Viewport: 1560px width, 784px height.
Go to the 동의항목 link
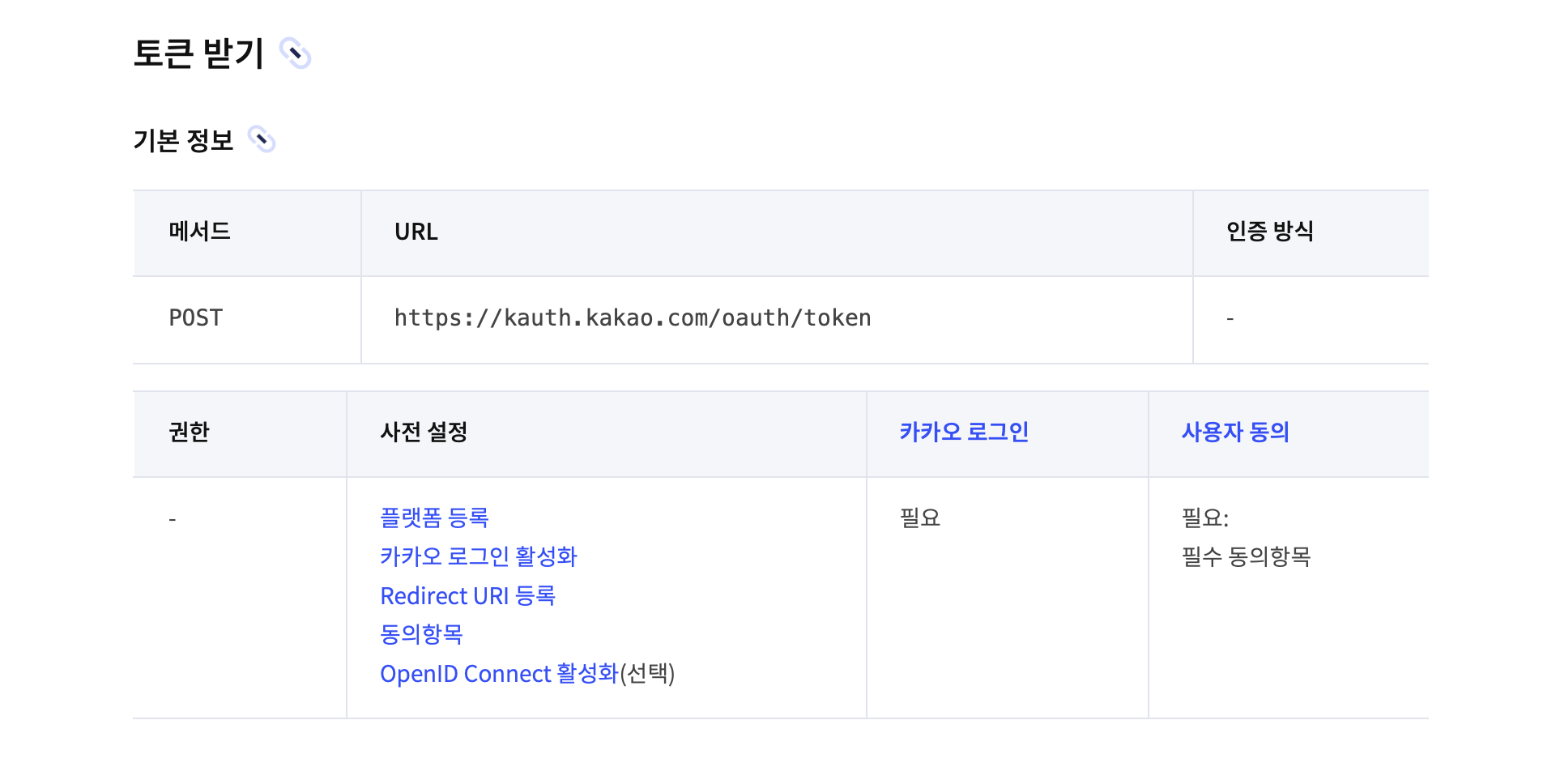pos(421,634)
